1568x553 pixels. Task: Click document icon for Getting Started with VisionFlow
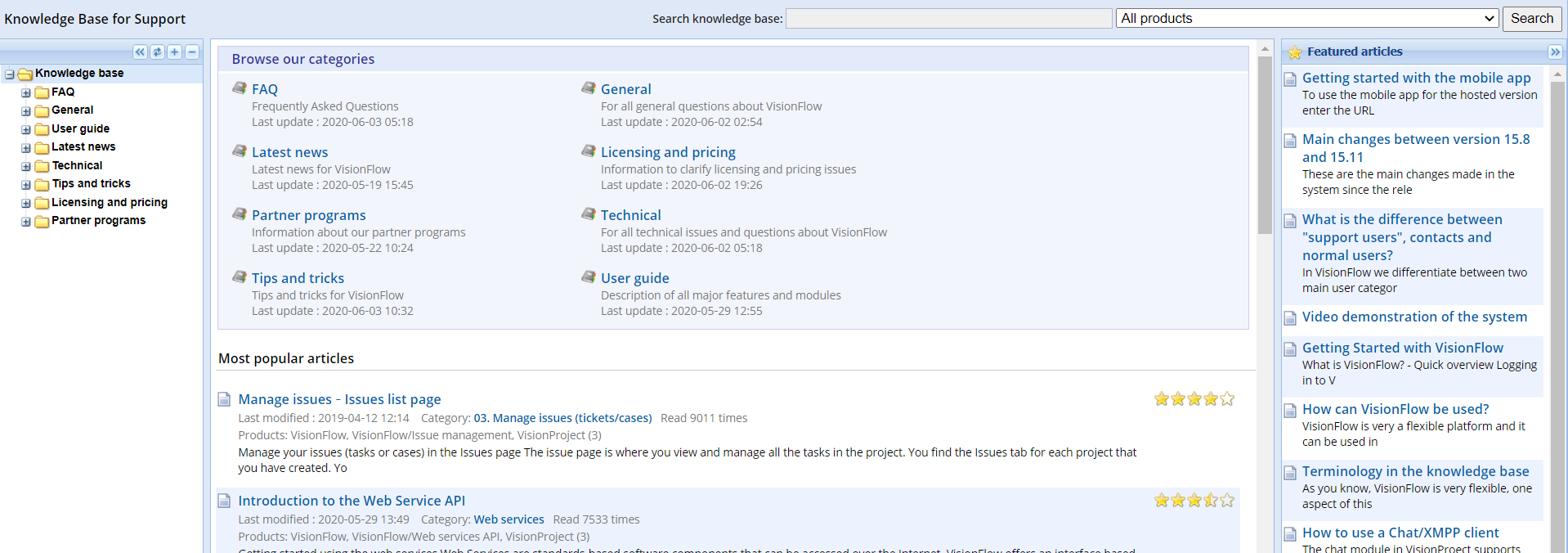click(x=1290, y=348)
